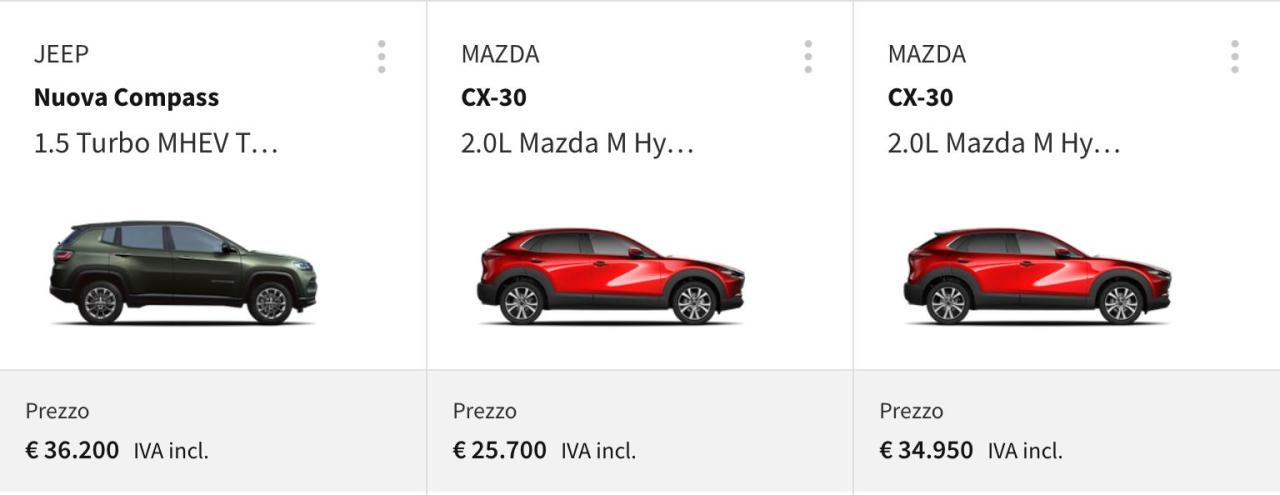Open the Nuova Compass model title
Image resolution: width=1280 pixels, height=495 pixels.
point(126,98)
